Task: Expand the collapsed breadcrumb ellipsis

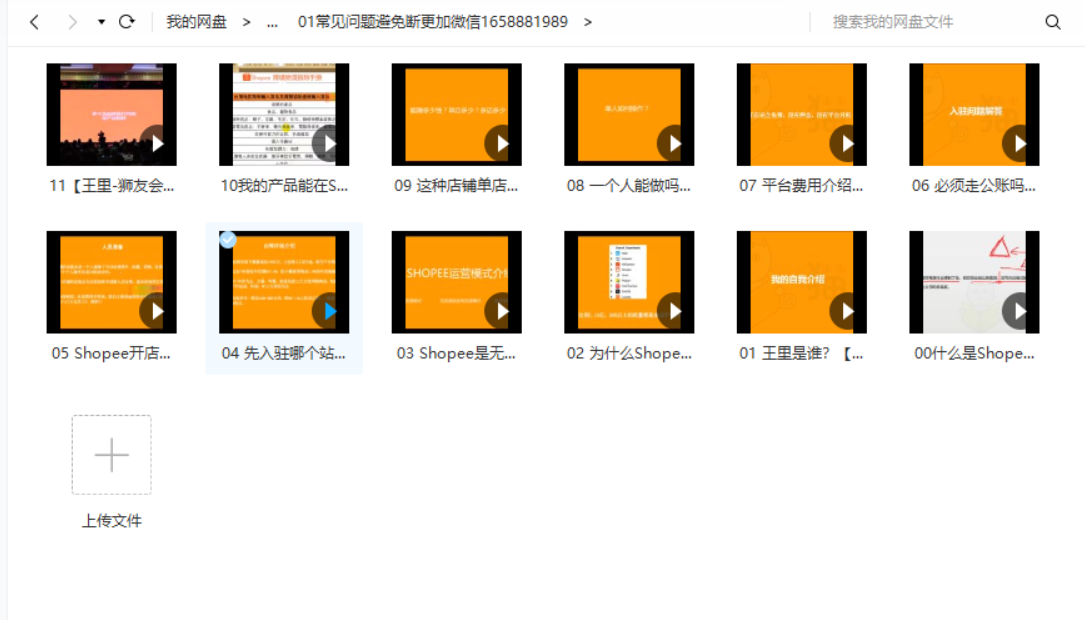Action: (x=272, y=22)
